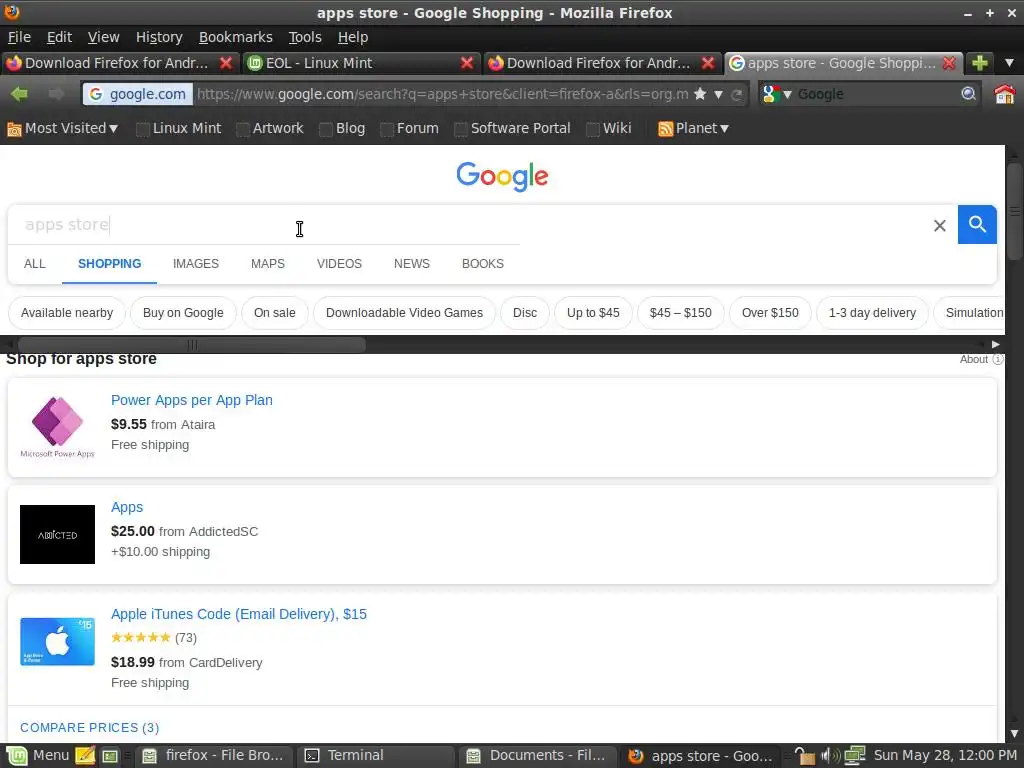The height and width of the screenshot is (768, 1024).
Task: Click the blue Google search button
Action: (977, 224)
